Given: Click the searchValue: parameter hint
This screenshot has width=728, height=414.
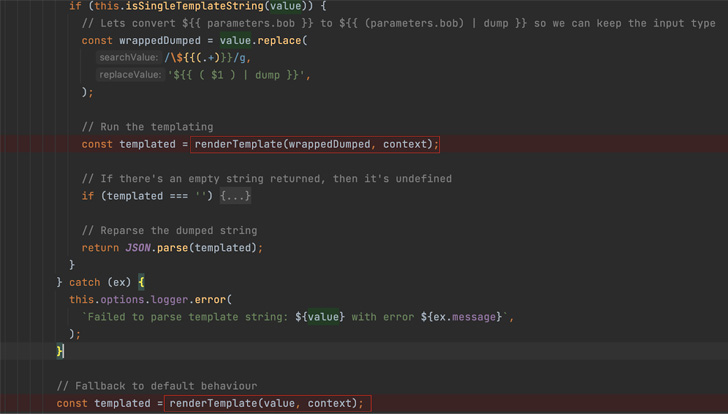Looking at the screenshot, I should [129, 58].
